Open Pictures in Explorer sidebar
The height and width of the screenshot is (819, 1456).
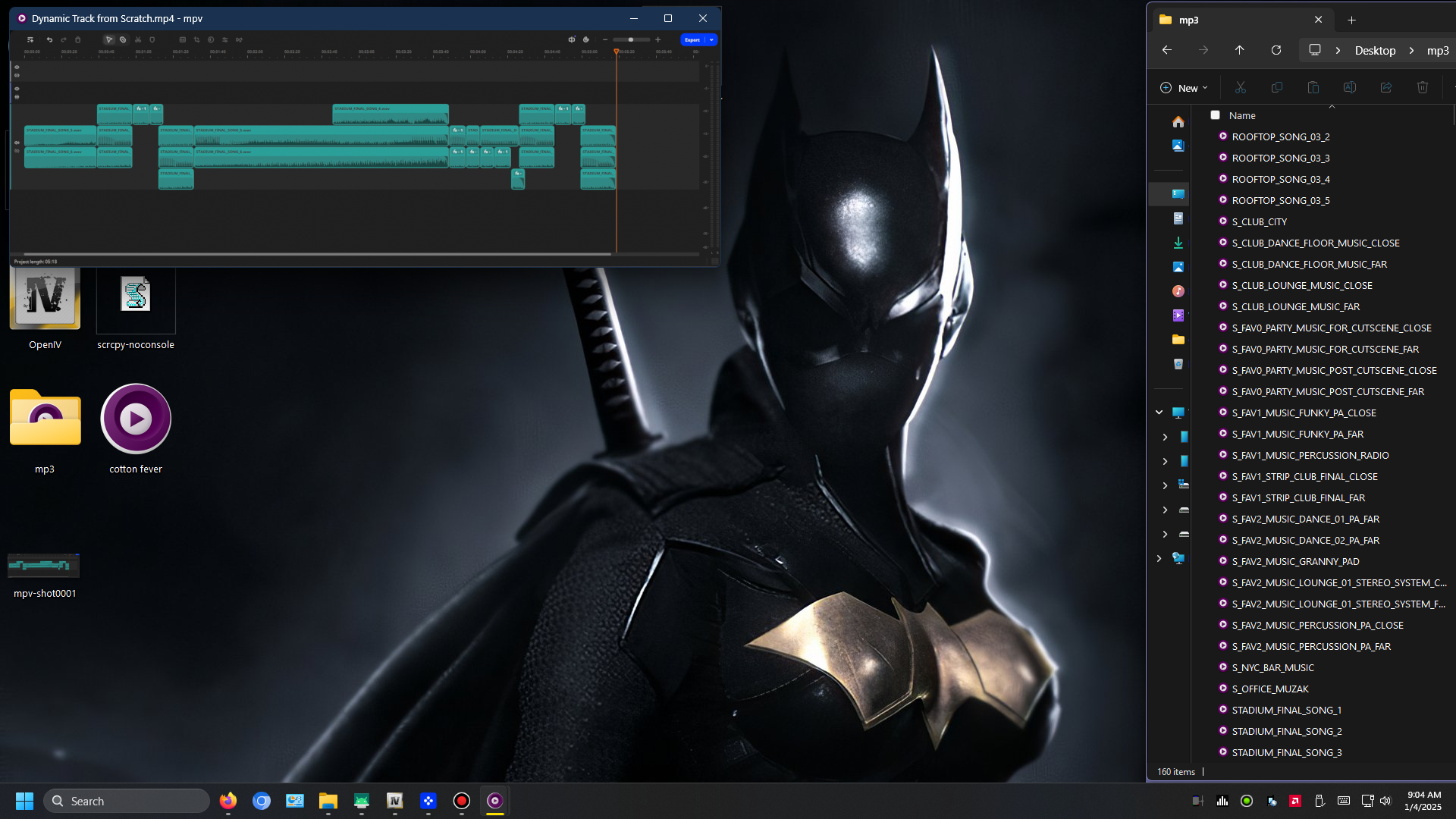pyautogui.click(x=1178, y=267)
